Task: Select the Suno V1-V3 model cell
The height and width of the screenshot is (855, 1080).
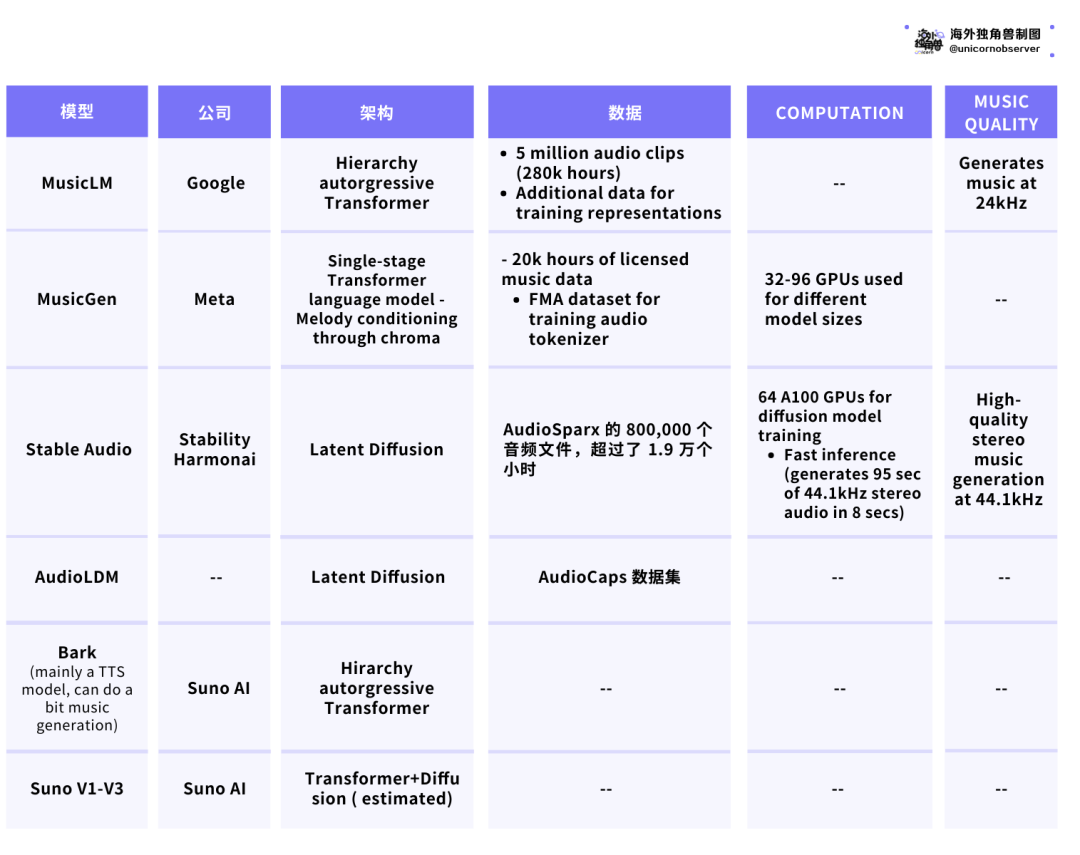Action: 77,790
